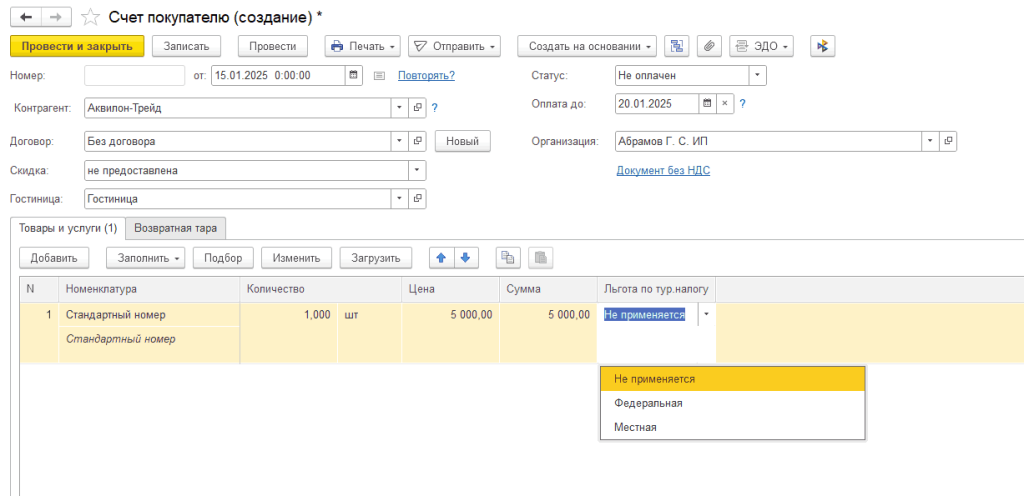Switch to the Возвратная тара tab
This screenshot has width=1024, height=496.
[176, 228]
